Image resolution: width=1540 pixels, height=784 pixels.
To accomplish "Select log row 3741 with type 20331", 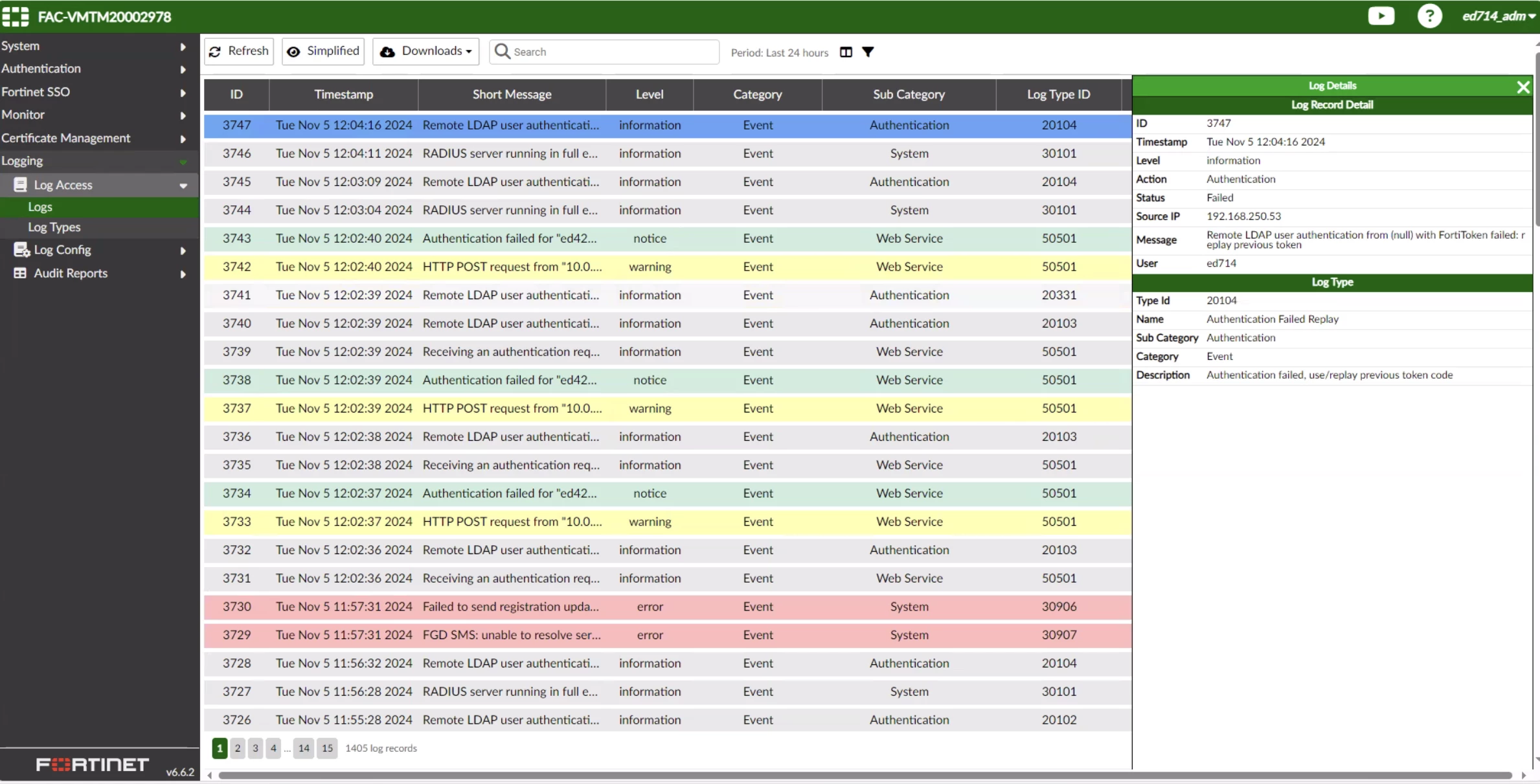I will (x=668, y=295).
